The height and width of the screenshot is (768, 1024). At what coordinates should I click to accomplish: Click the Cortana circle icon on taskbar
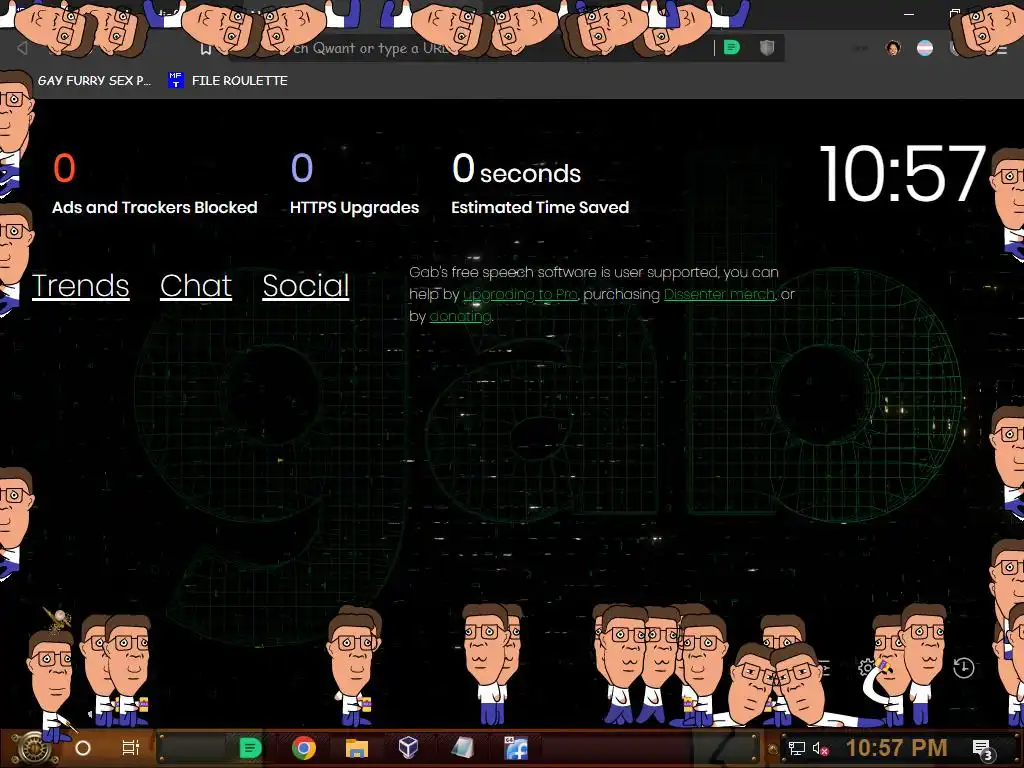click(83, 748)
